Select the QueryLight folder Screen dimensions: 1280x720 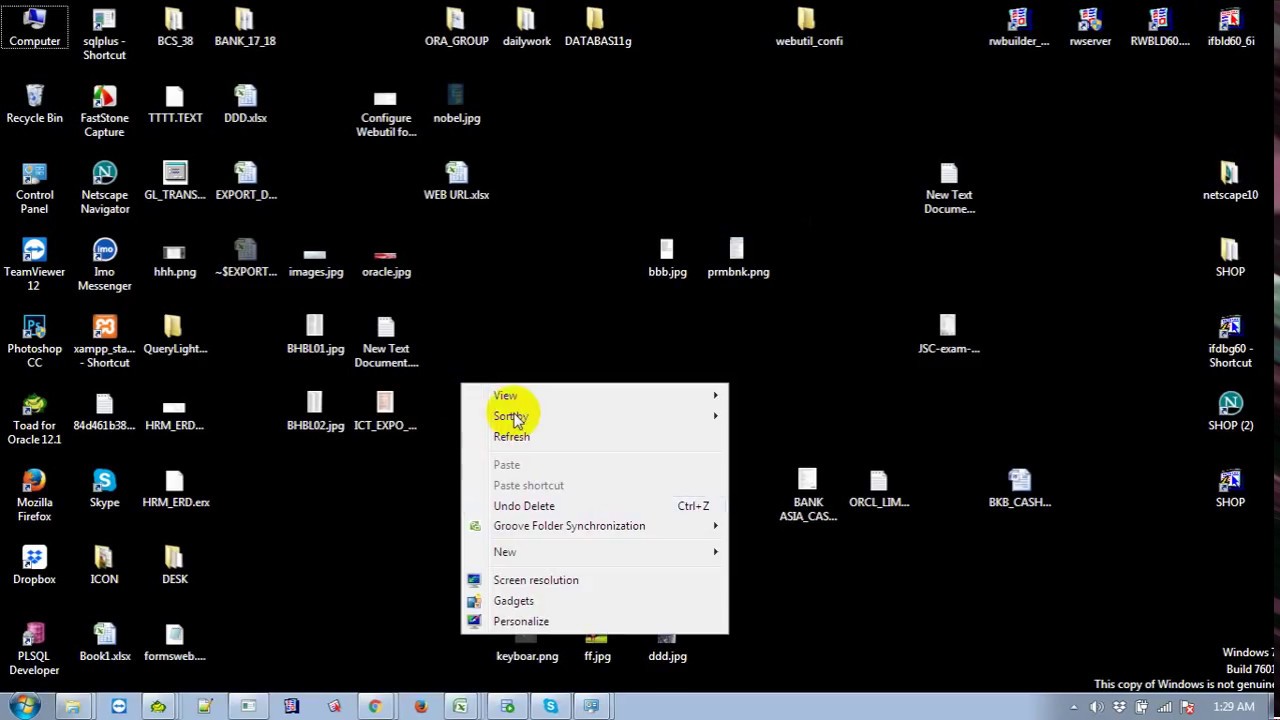click(175, 336)
